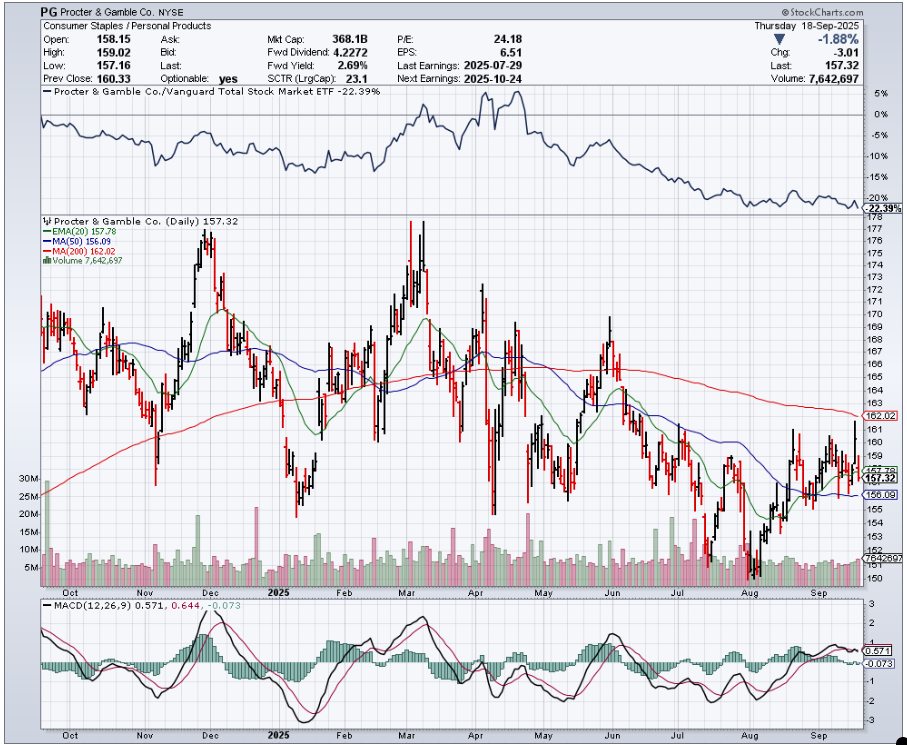907x745 pixels.
Task: Click the High value 159.02
Action: (x=113, y=52)
